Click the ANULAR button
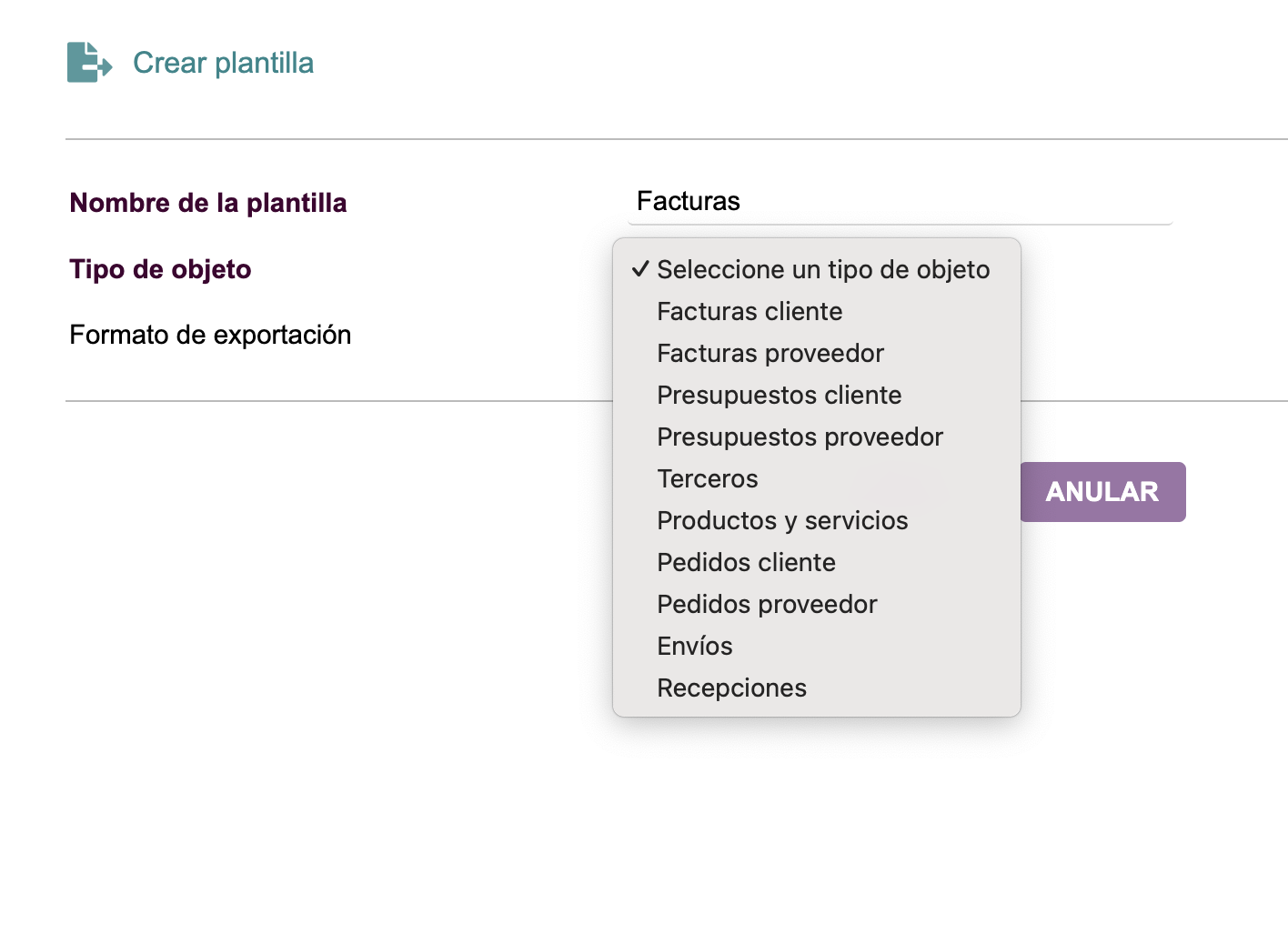The height and width of the screenshot is (944, 1288). [x=1102, y=492]
